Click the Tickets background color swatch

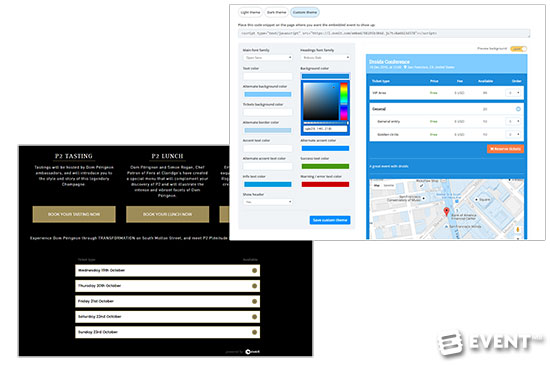point(268,112)
